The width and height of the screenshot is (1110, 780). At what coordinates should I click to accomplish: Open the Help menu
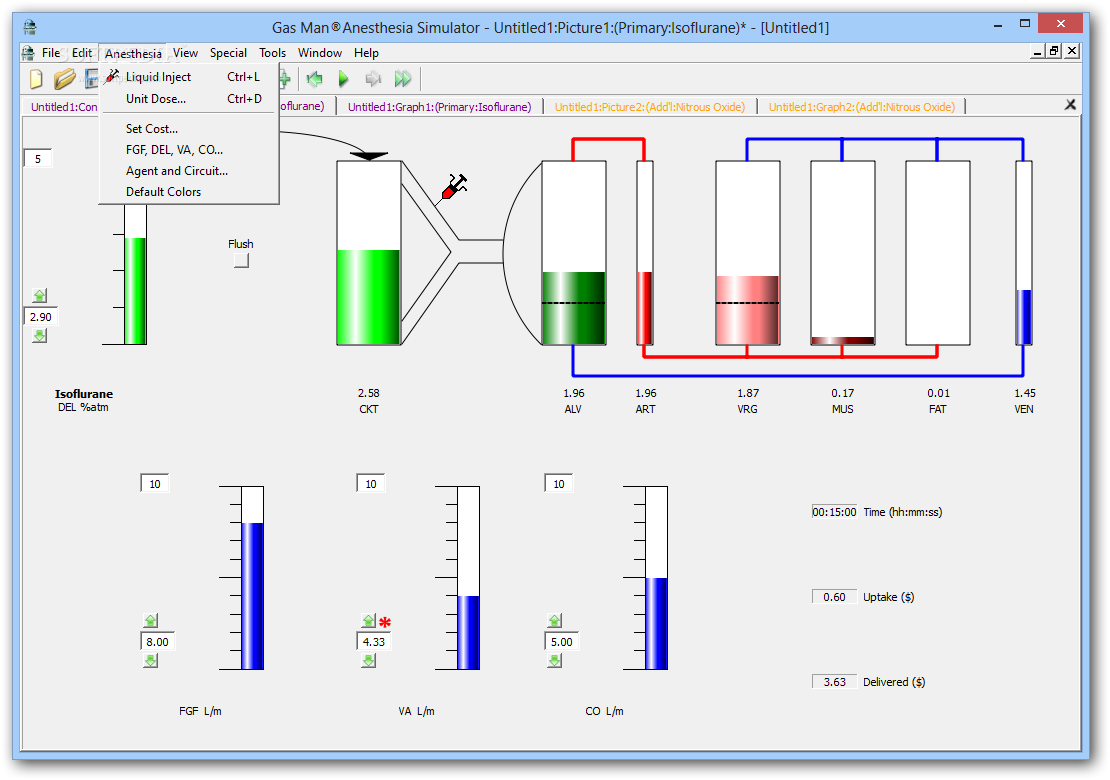coord(366,52)
